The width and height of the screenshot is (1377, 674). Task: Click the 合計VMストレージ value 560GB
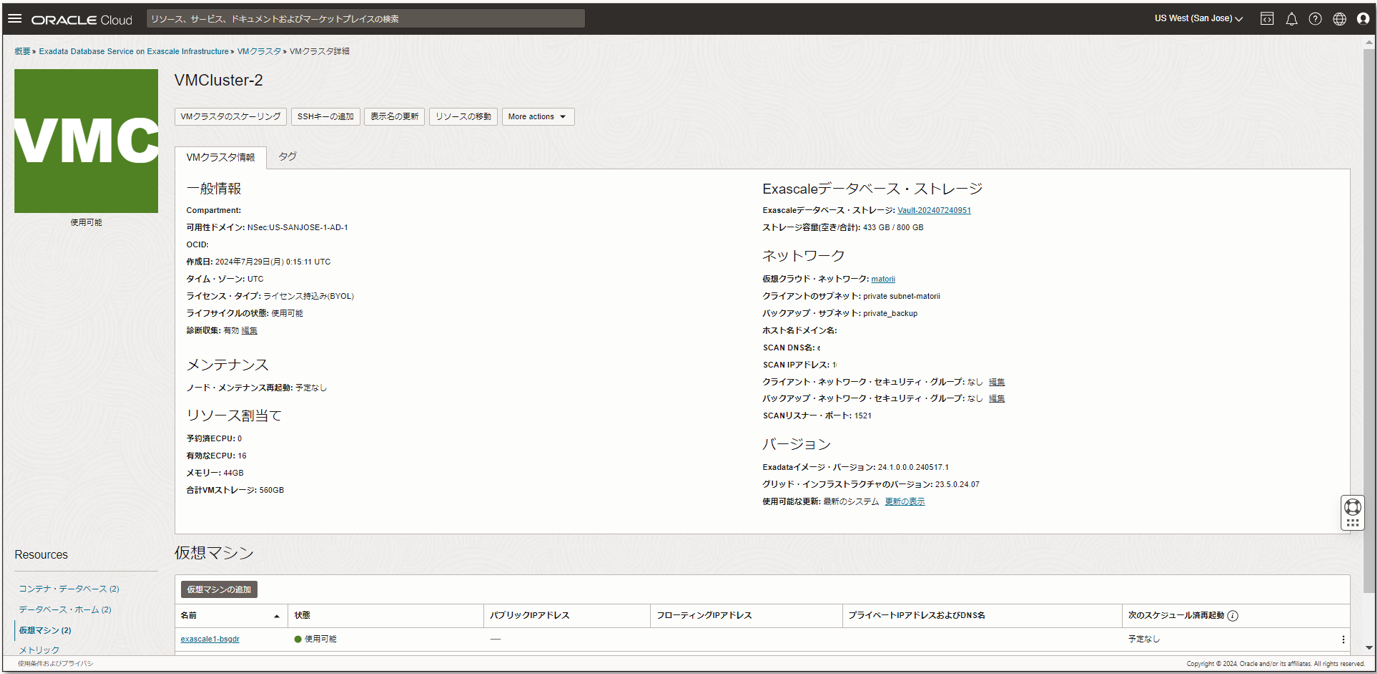coord(272,491)
